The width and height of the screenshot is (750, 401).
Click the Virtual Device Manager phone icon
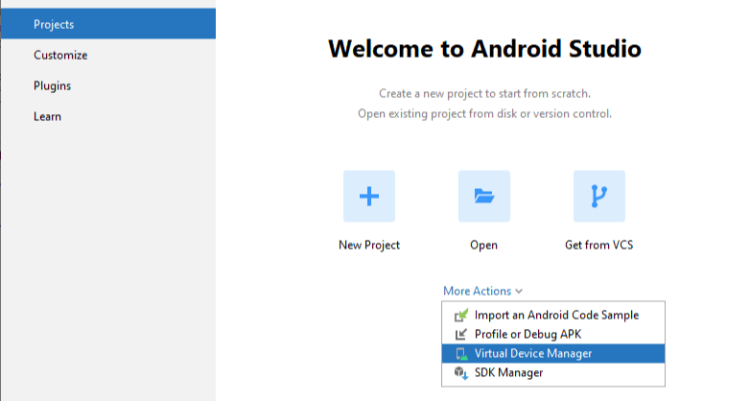[x=461, y=354]
